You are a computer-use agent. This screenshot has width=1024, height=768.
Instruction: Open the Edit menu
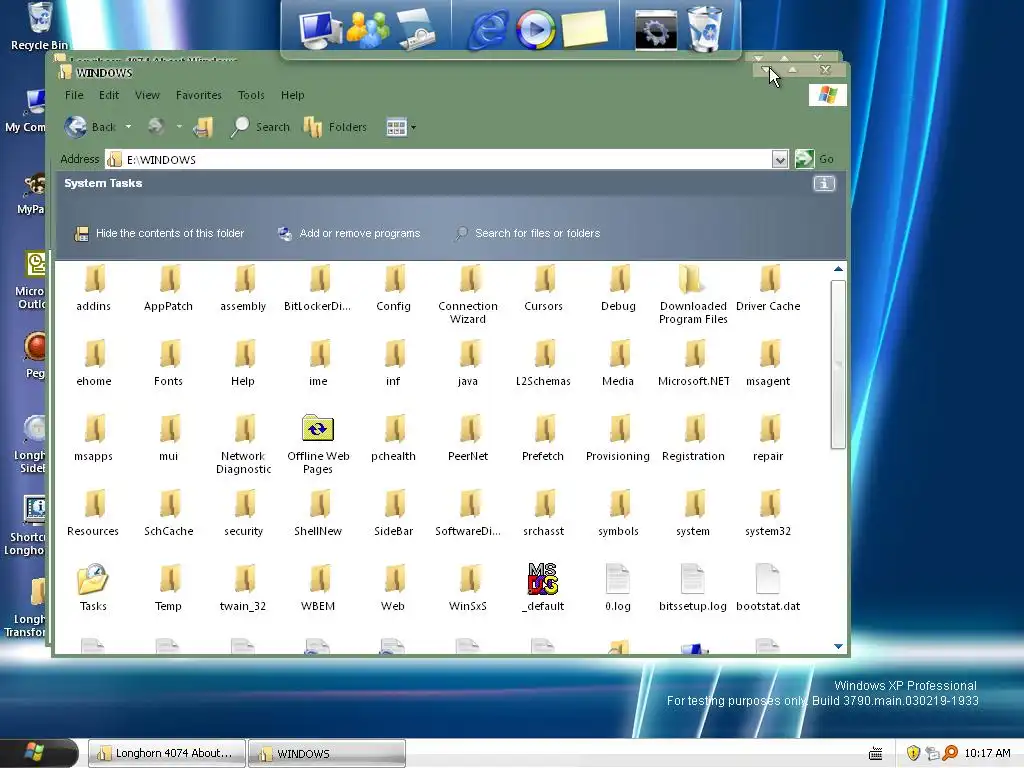[109, 95]
